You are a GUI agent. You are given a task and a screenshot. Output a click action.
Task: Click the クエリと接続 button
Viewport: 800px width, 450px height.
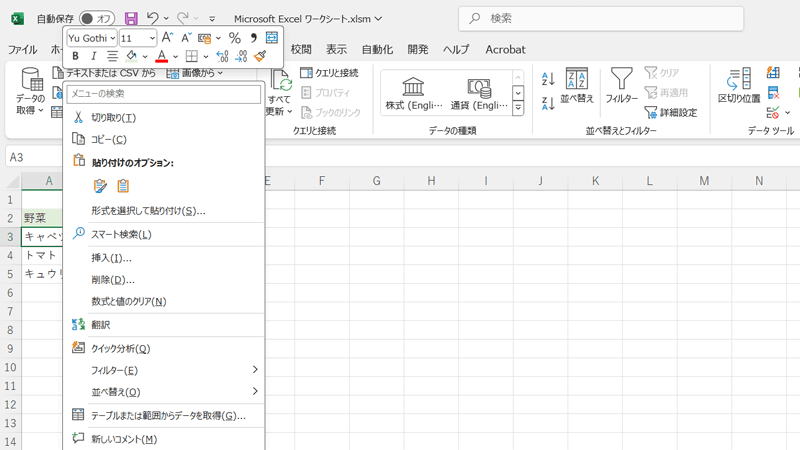[330, 73]
